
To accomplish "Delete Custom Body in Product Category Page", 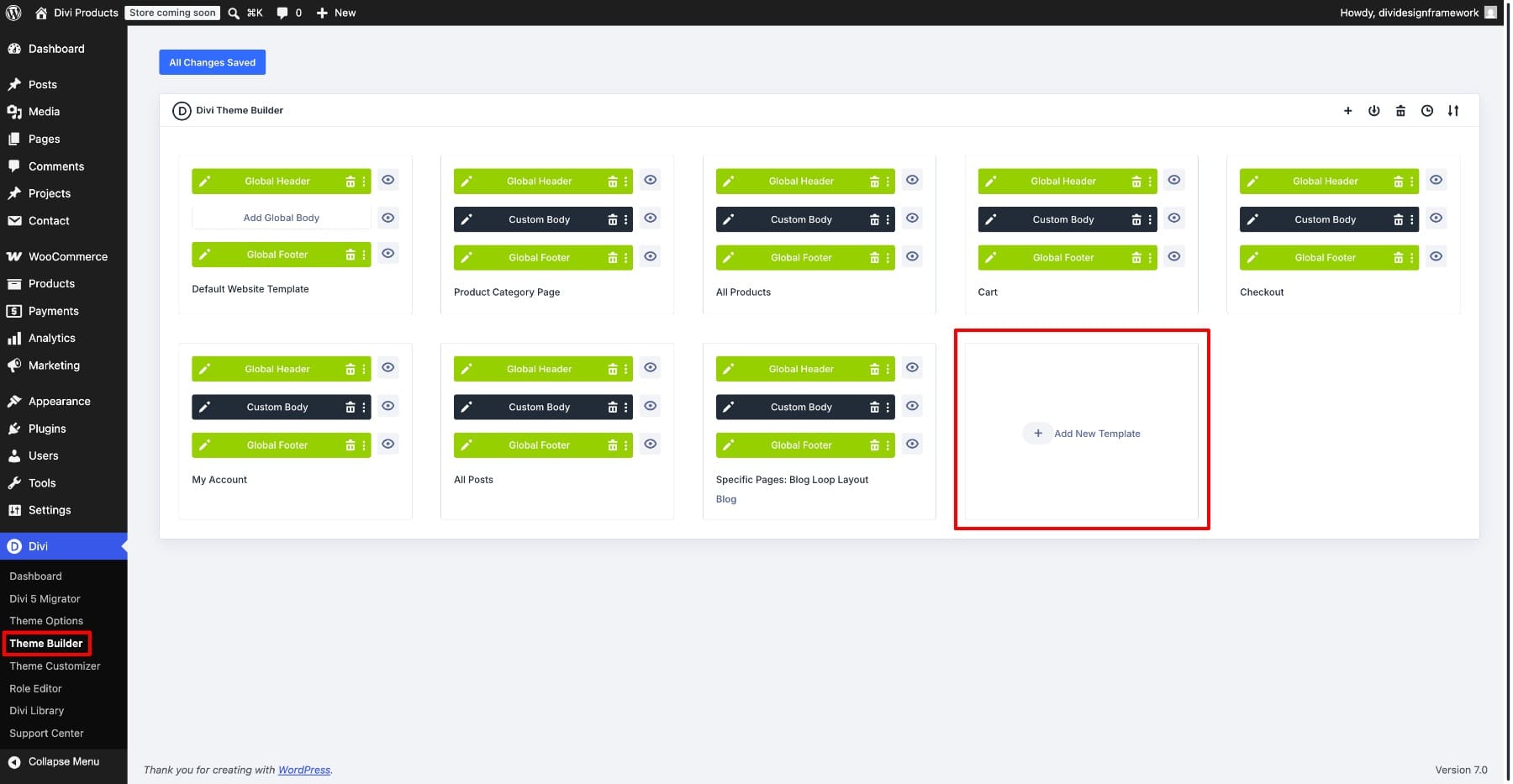I will point(613,220).
